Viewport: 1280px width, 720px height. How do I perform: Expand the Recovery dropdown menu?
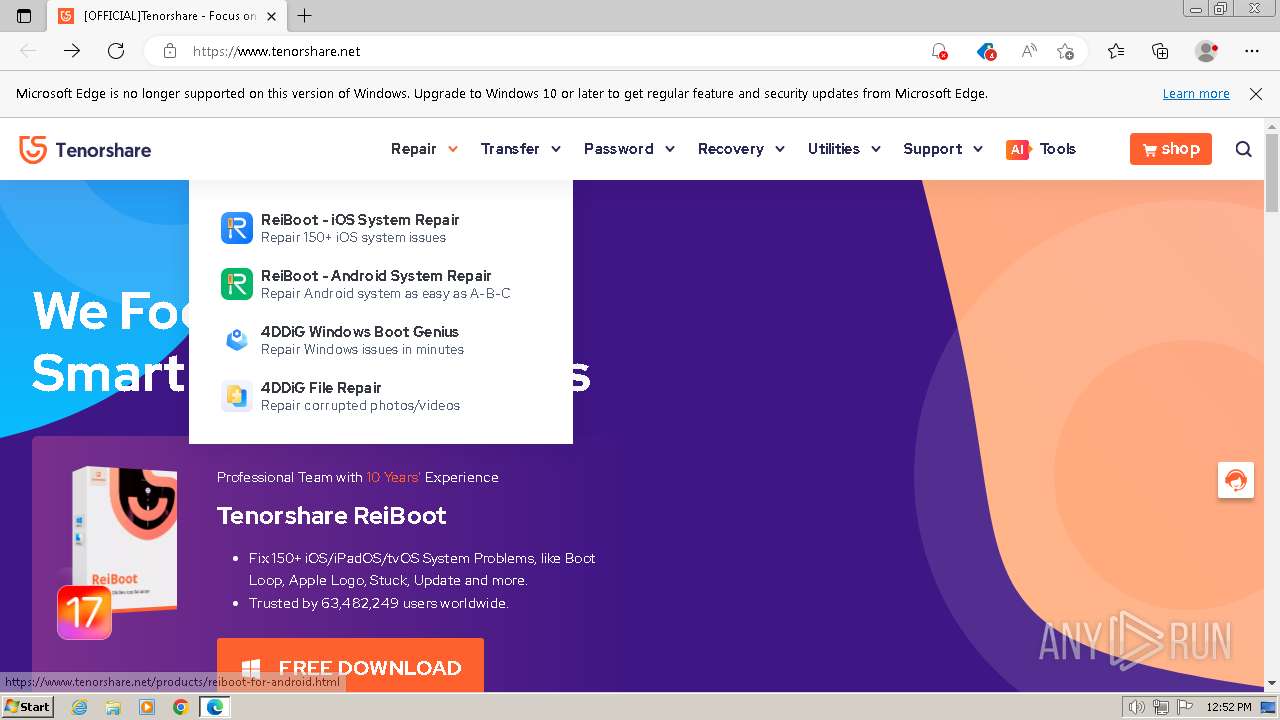(741, 149)
